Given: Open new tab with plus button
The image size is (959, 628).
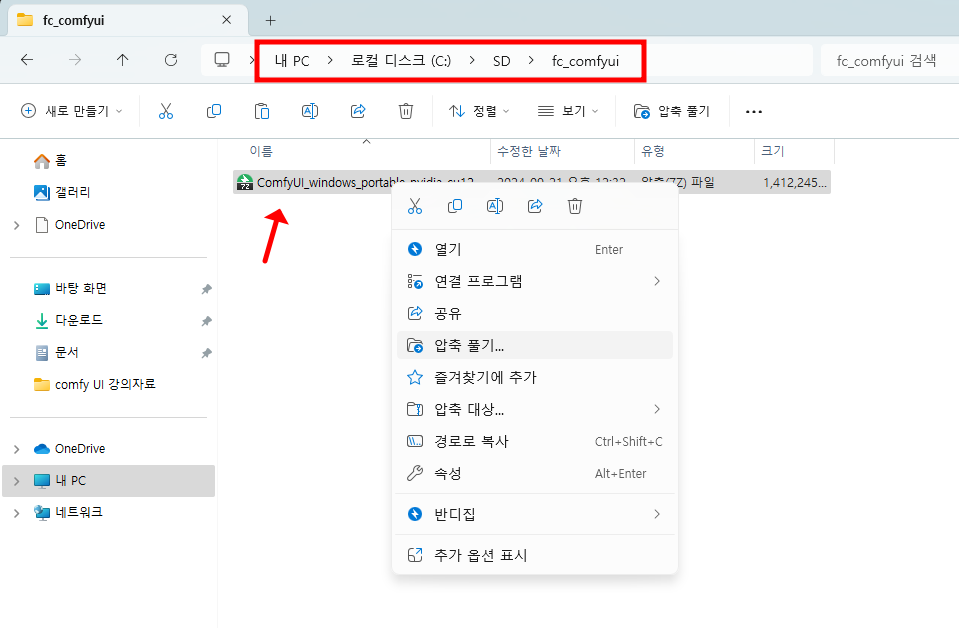Looking at the screenshot, I should 270,21.
